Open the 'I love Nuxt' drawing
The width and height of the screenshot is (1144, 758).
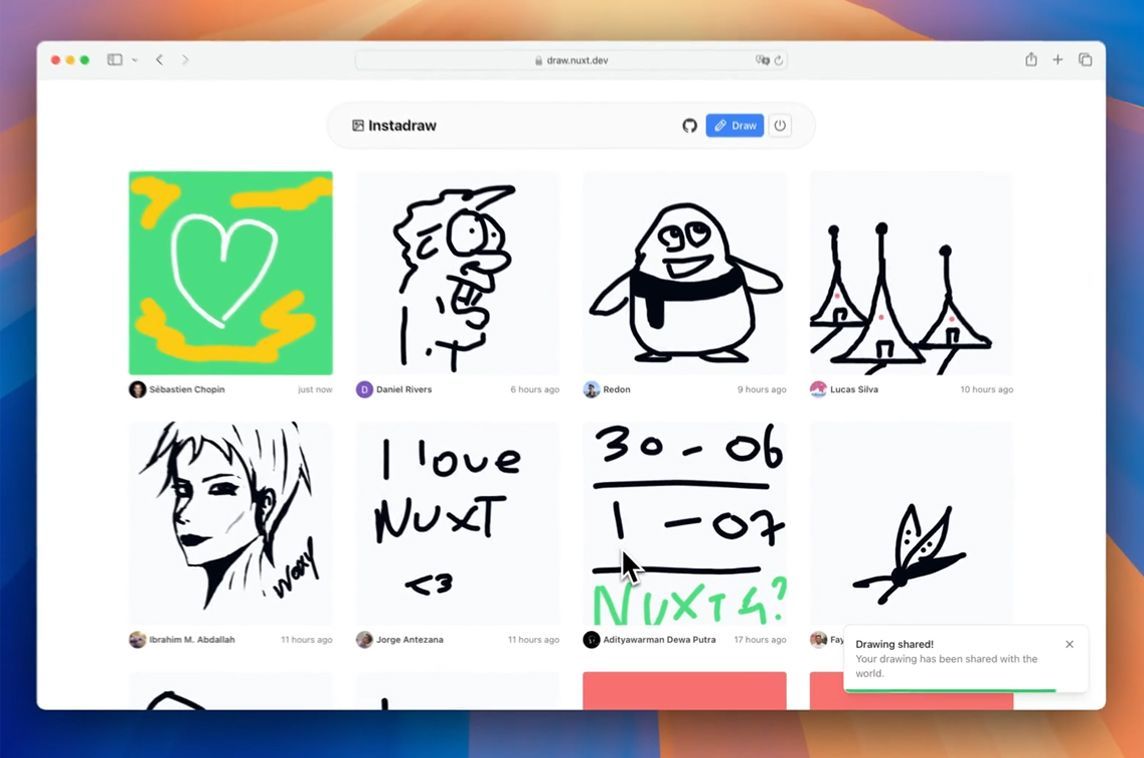457,523
